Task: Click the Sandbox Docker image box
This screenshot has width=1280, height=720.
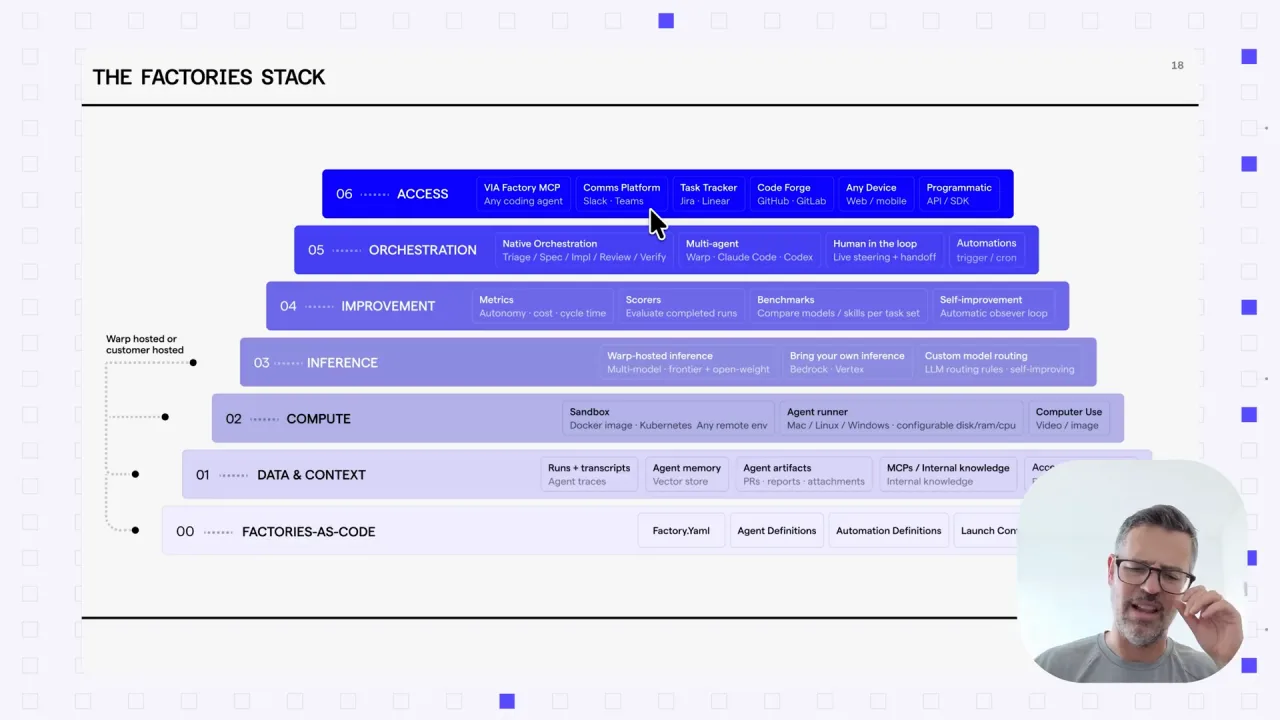Action: pyautogui.click(x=668, y=418)
